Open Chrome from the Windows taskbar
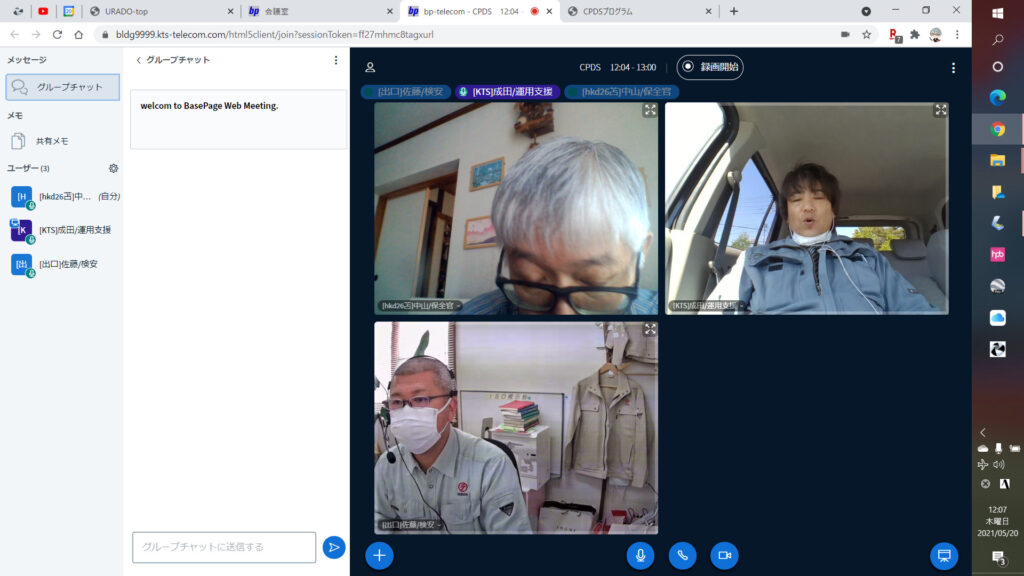 pos(997,129)
